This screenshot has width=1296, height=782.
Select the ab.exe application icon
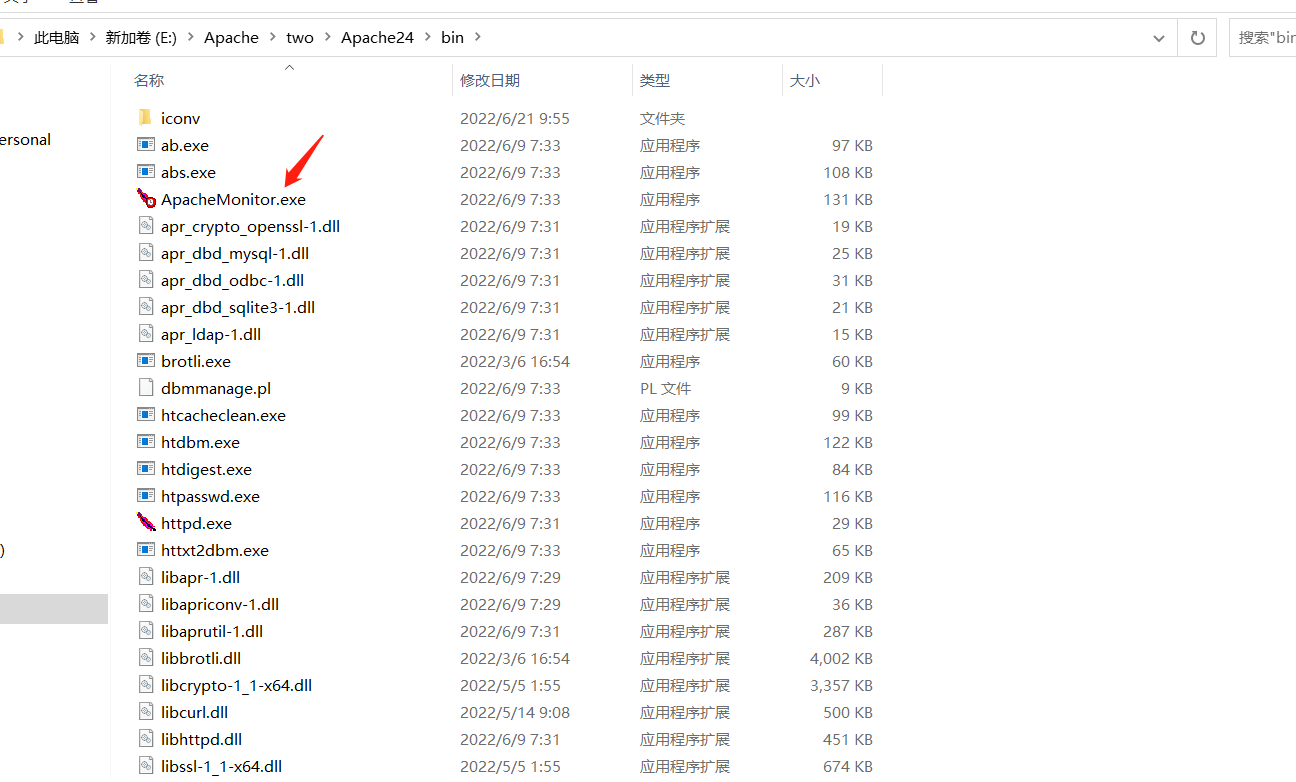click(146, 145)
